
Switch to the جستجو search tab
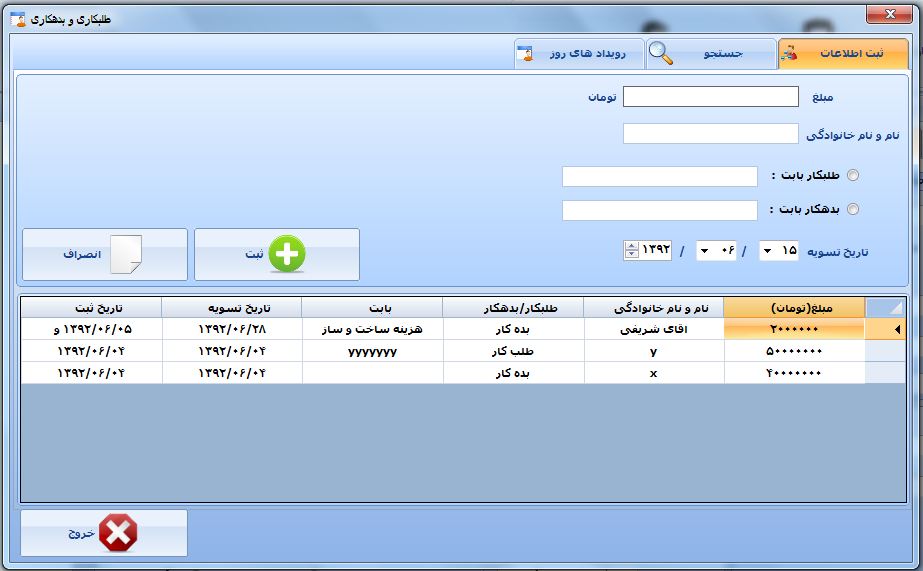(x=711, y=54)
